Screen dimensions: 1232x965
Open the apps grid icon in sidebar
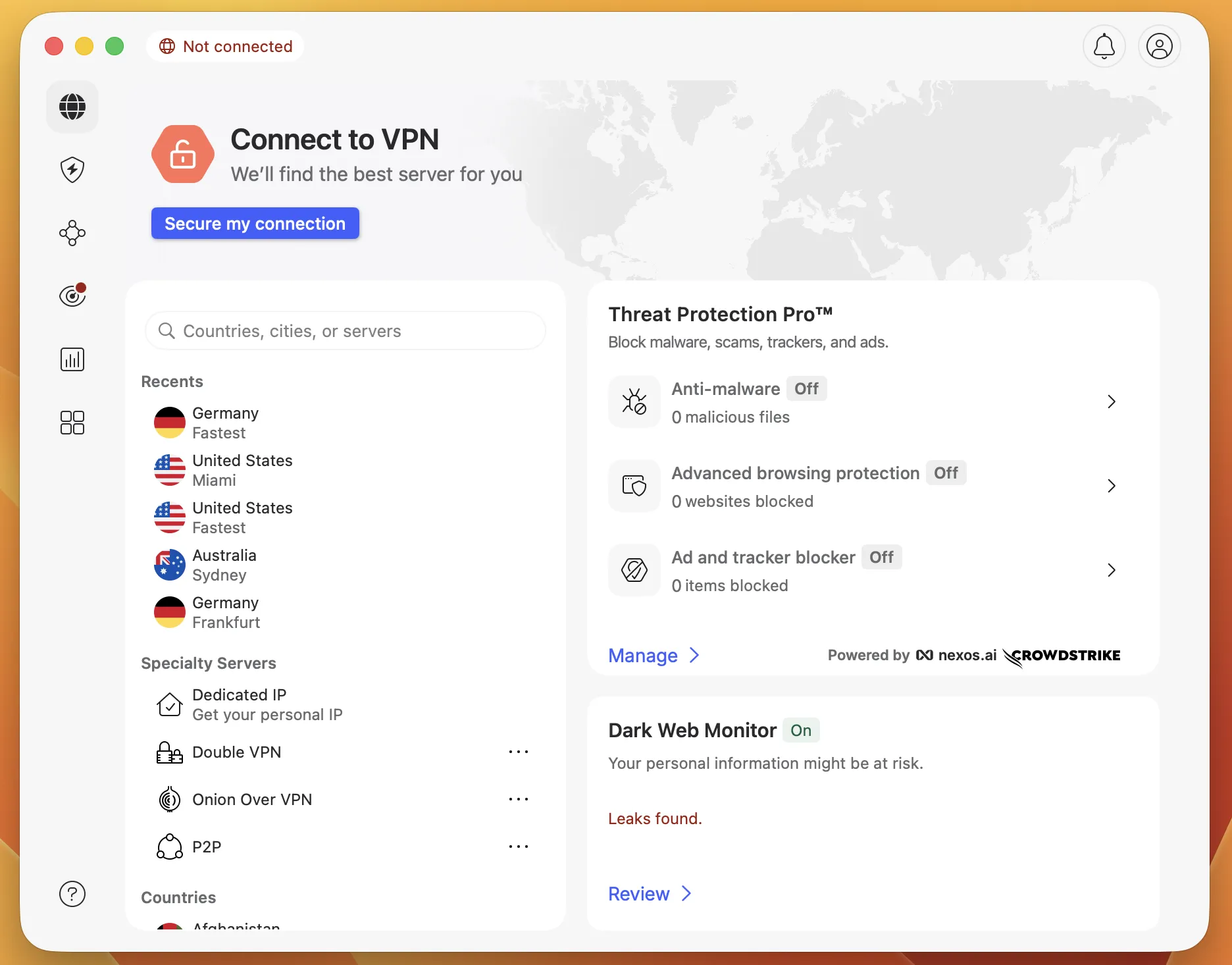tap(72, 423)
